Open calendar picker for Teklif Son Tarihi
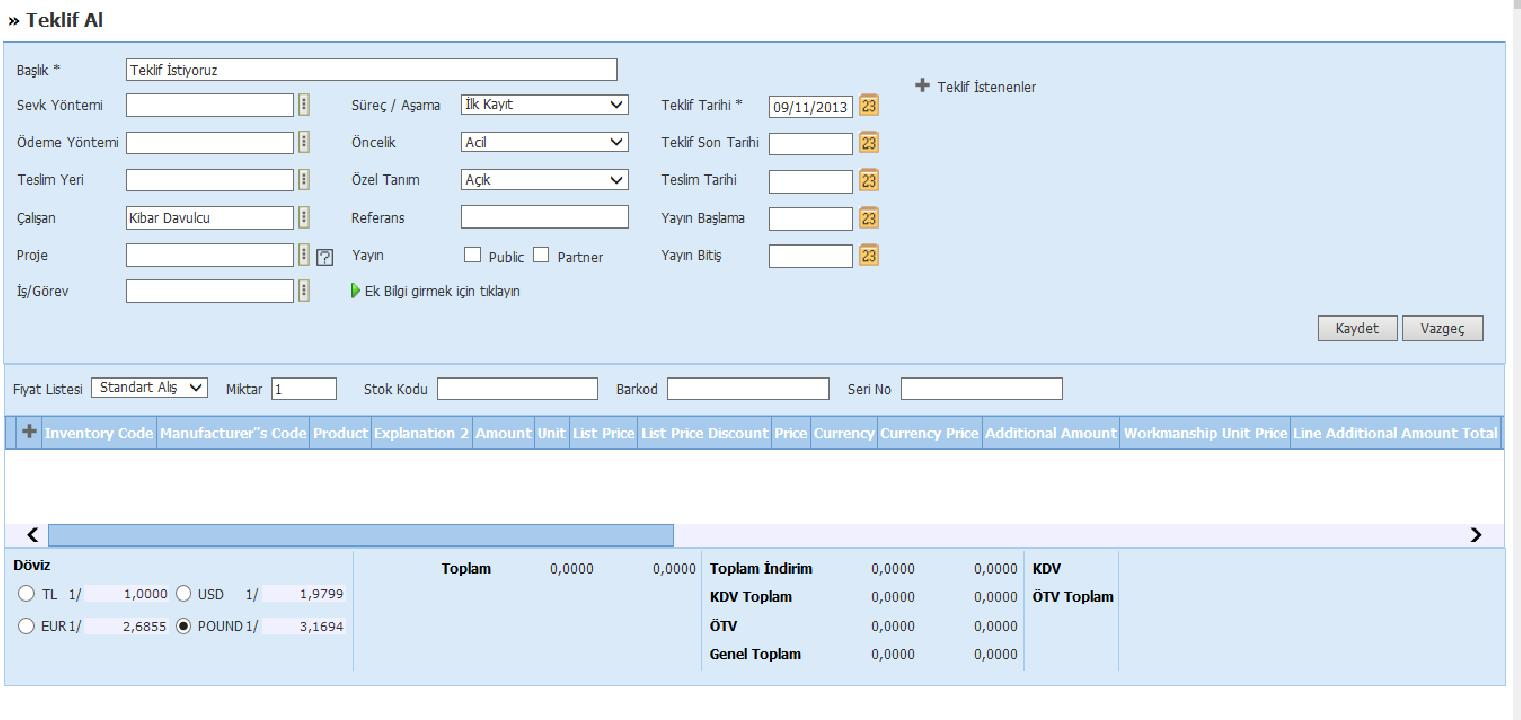 pos(869,143)
